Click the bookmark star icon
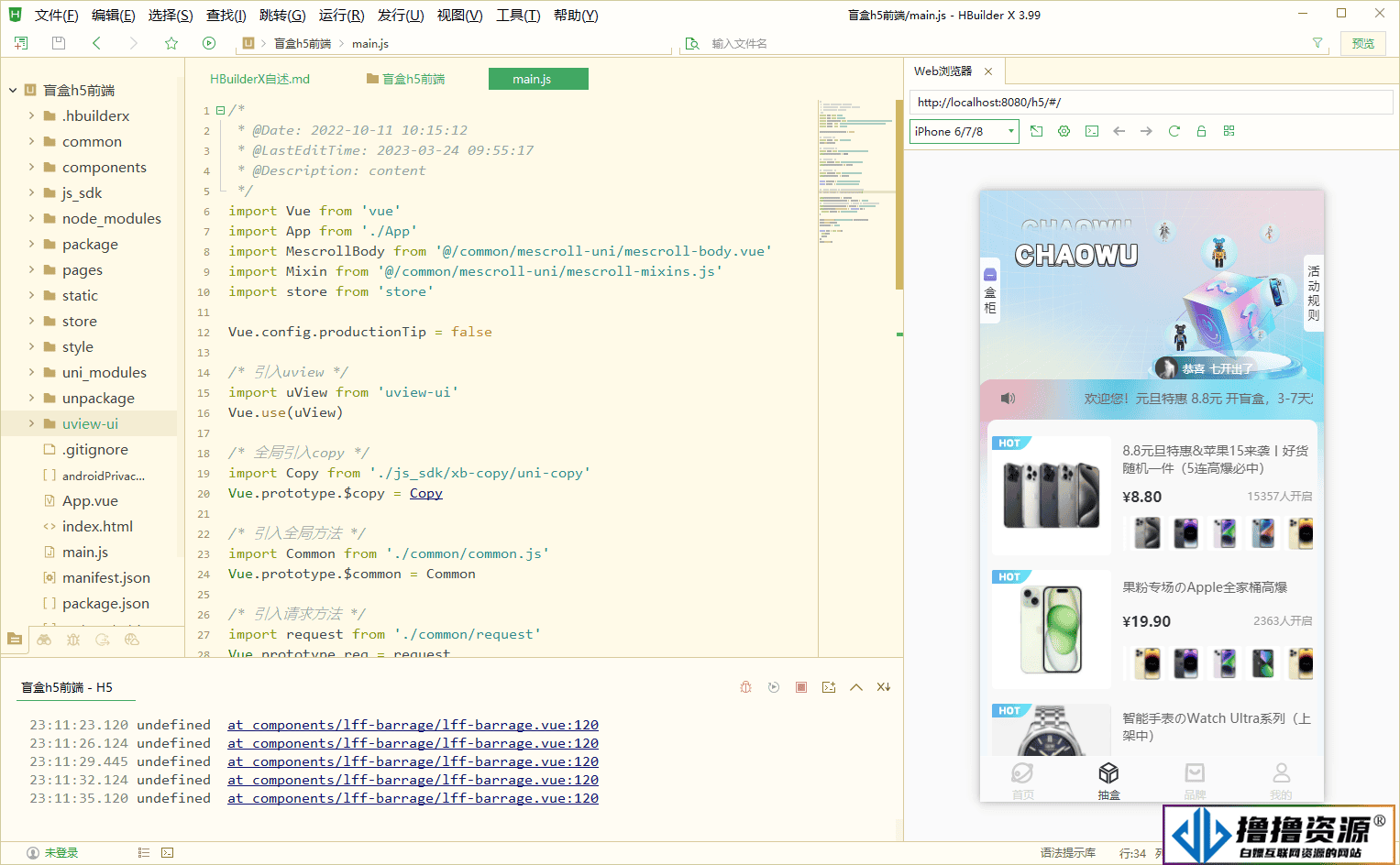This screenshot has height=865, width=1400. tap(171, 43)
